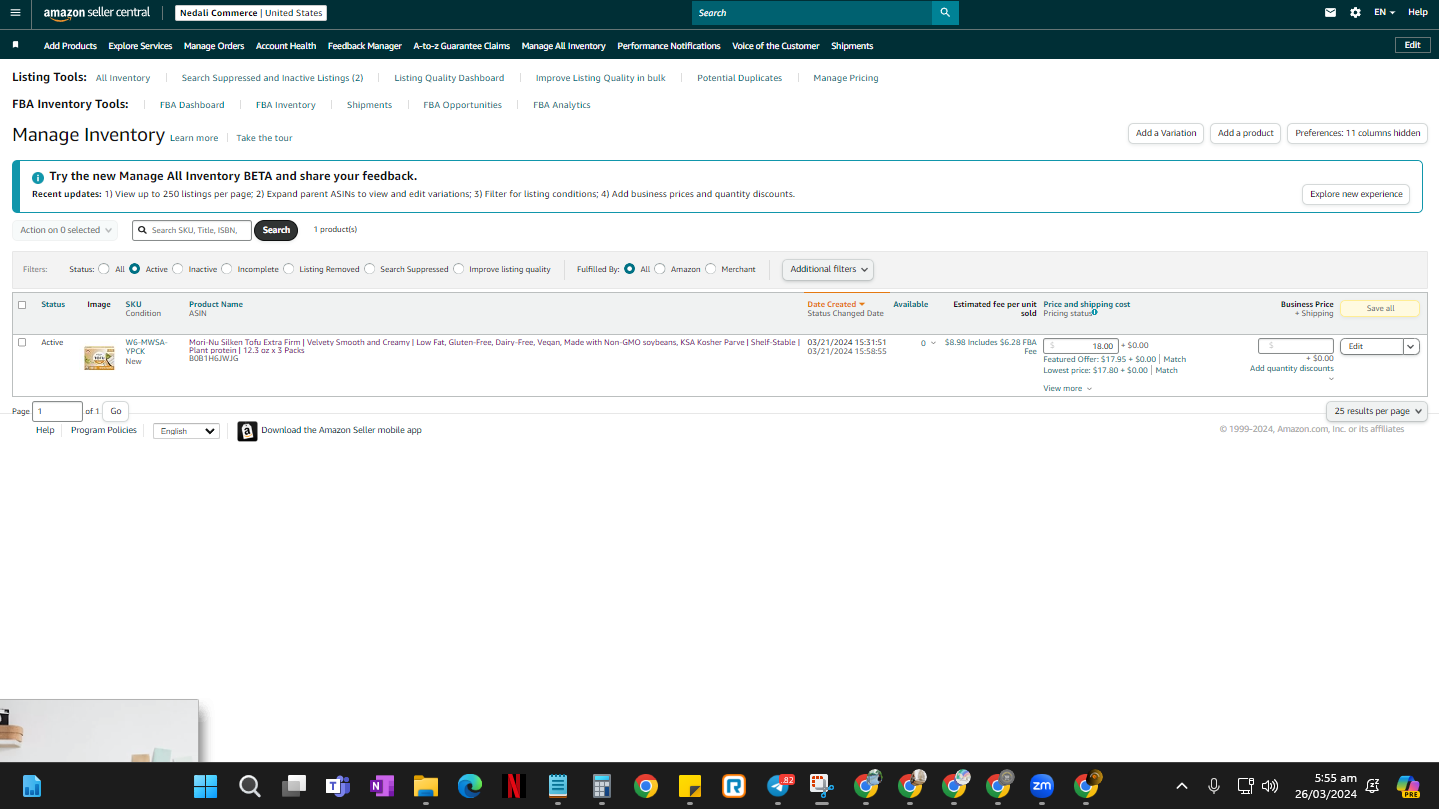
Task: Open the settings gear icon
Action: [1355, 13]
